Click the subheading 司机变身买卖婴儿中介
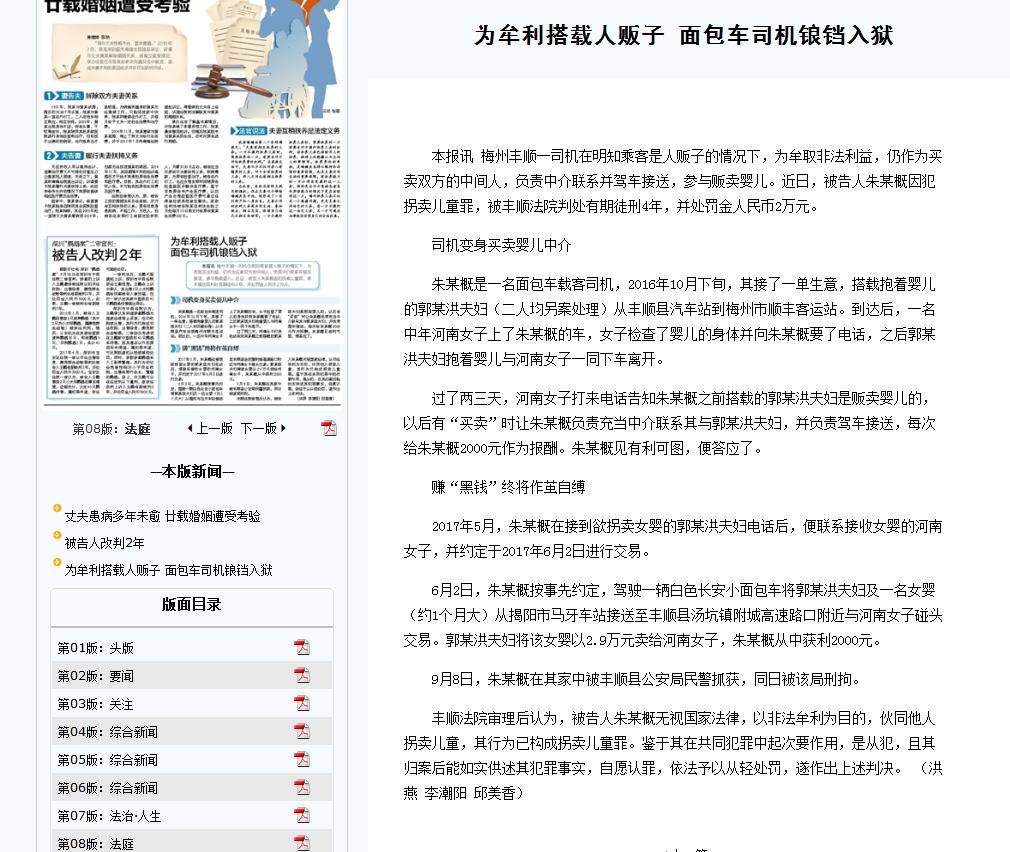This screenshot has height=852, width=1010. click(501, 245)
